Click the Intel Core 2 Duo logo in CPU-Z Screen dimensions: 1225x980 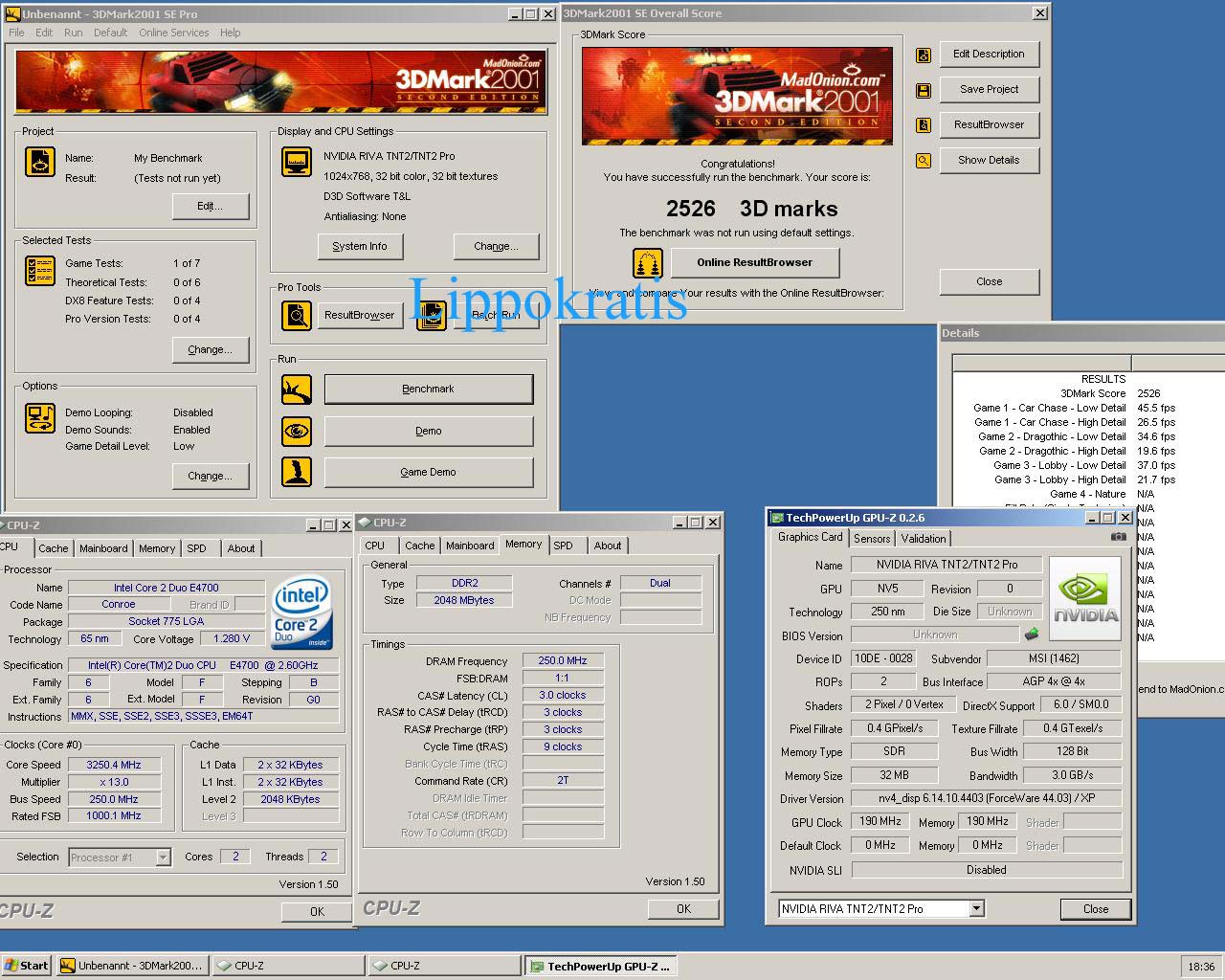[301, 611]
